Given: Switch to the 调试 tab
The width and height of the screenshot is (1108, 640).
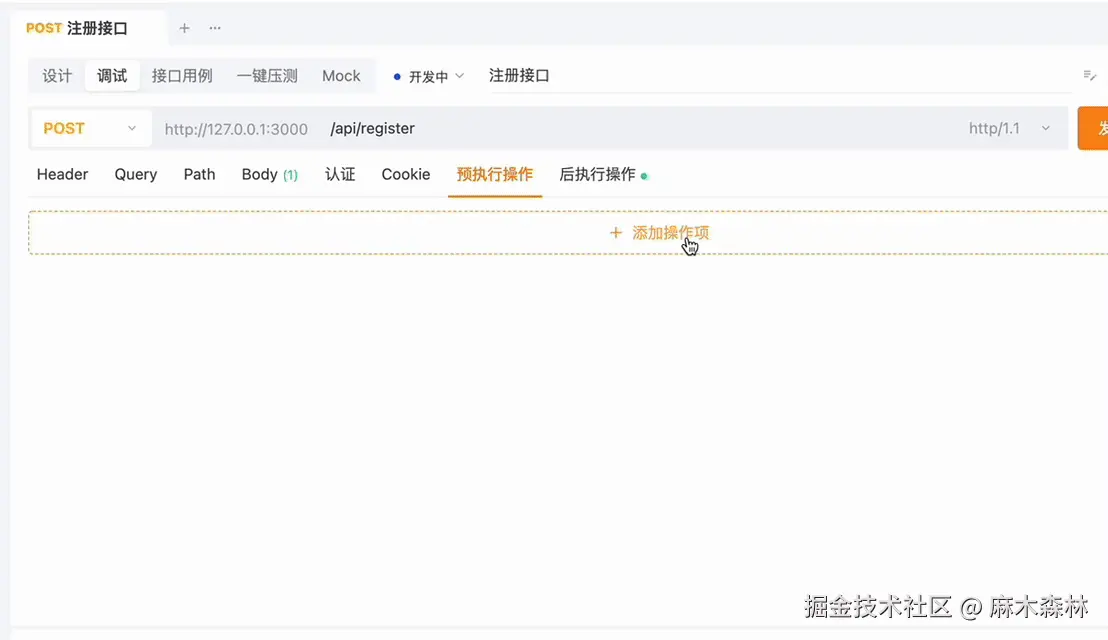Looking at the screenshot, I should [112, 76].
